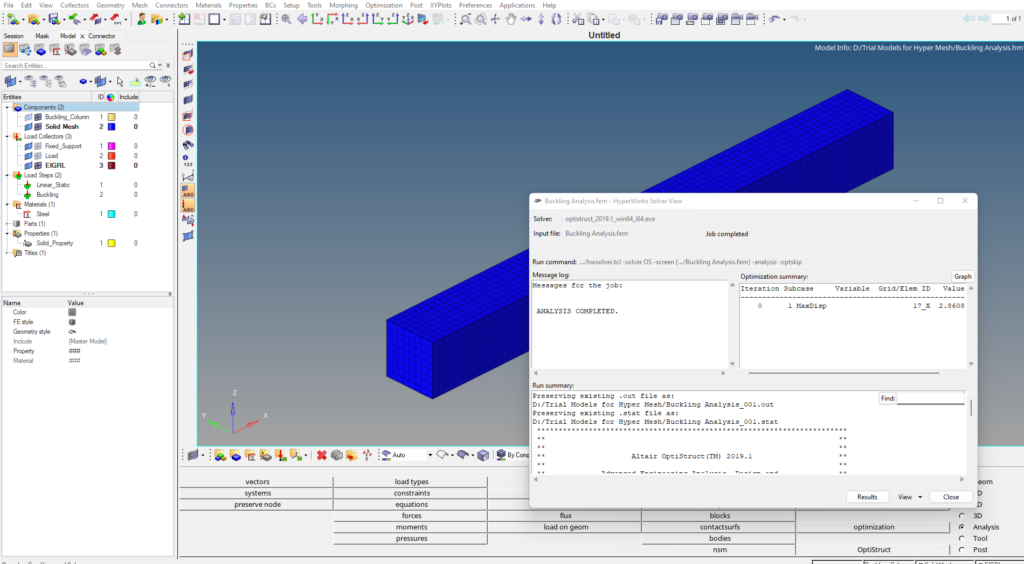Image resolution: width=1024 pixels, height=564 pixels.
Task: Collapse the Load Steps (2) tree node
Action: tap(7, 175)
